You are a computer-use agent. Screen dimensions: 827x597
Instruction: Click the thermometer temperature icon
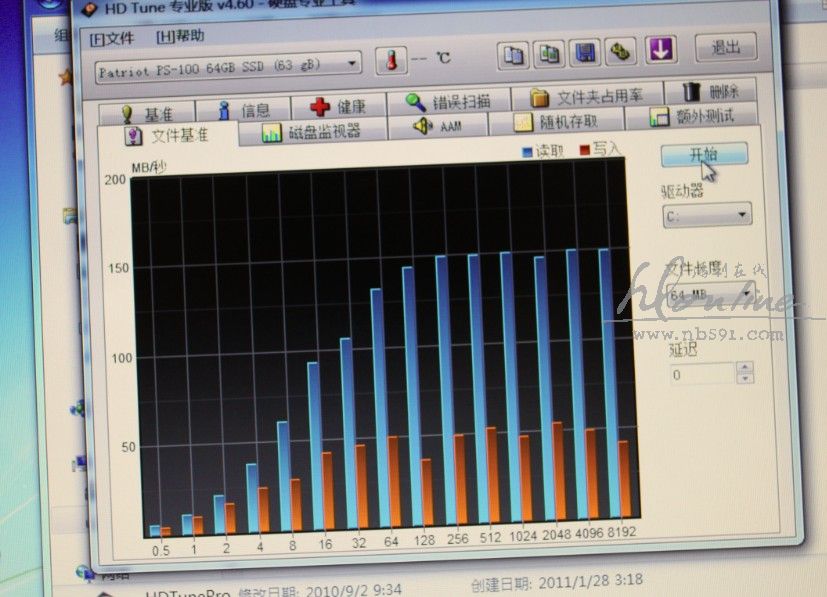click(391, 60)
